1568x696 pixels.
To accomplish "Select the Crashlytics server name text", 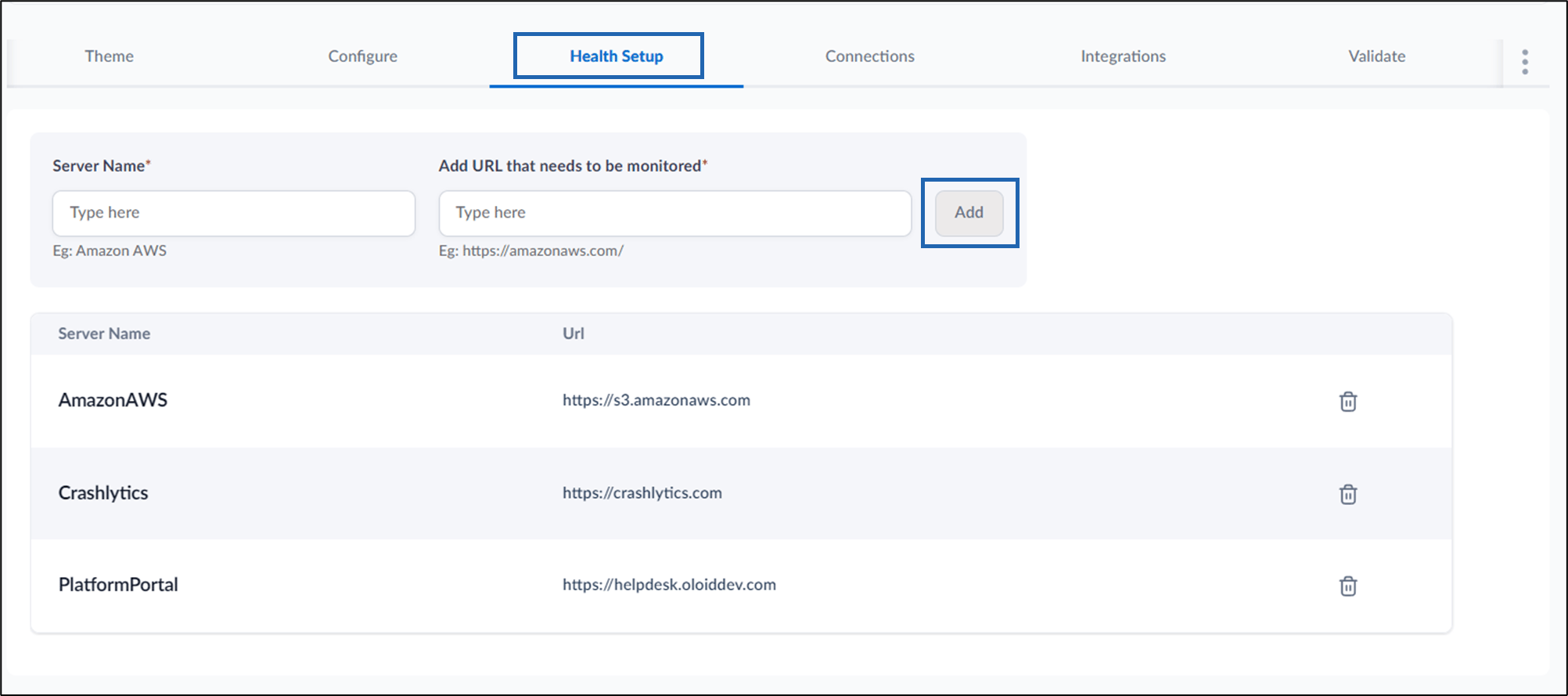I will tap(103, 492).
